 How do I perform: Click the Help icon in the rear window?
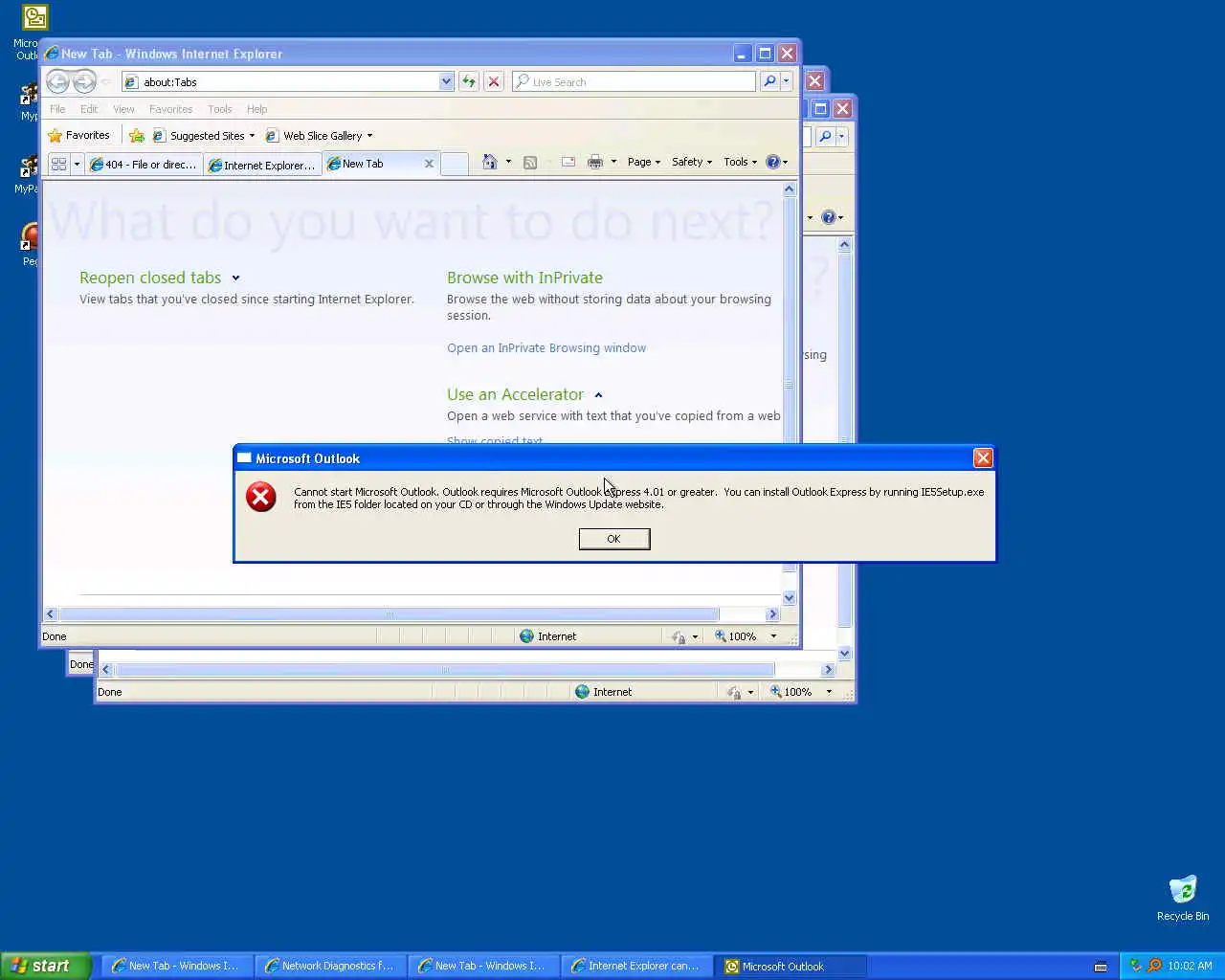(829, 217)
